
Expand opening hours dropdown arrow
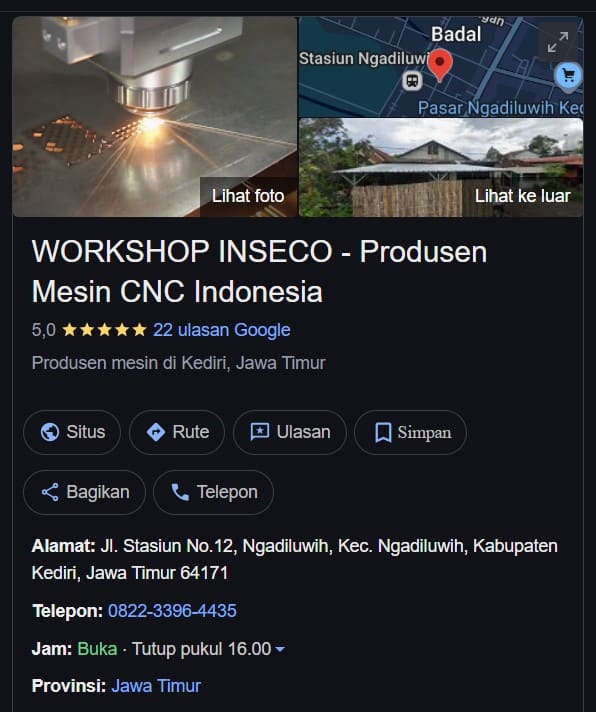[x=280, y=649]
